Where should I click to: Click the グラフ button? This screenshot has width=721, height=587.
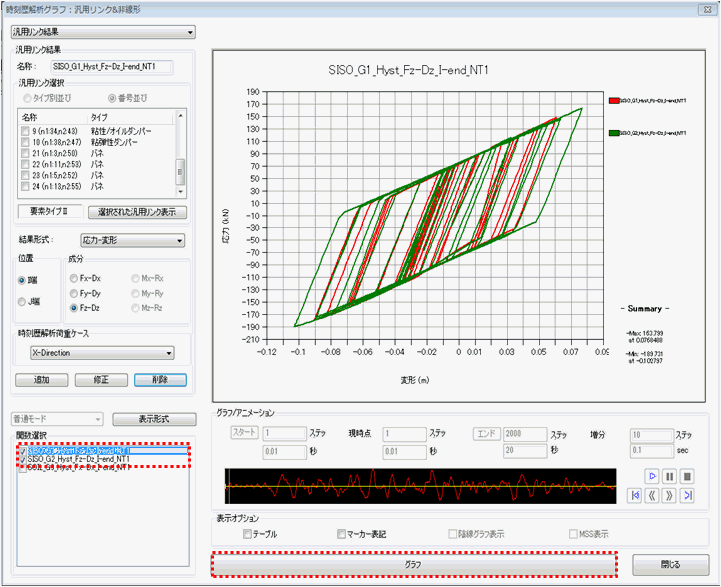[414, 564]
